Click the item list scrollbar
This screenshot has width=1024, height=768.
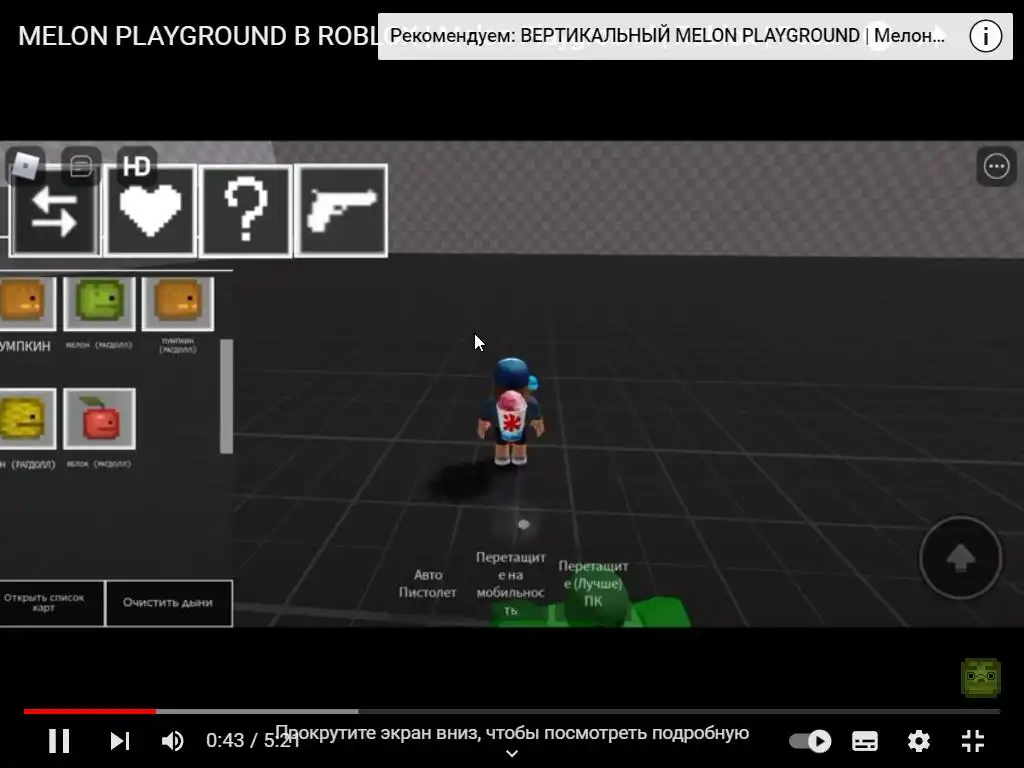coord(227,396)
